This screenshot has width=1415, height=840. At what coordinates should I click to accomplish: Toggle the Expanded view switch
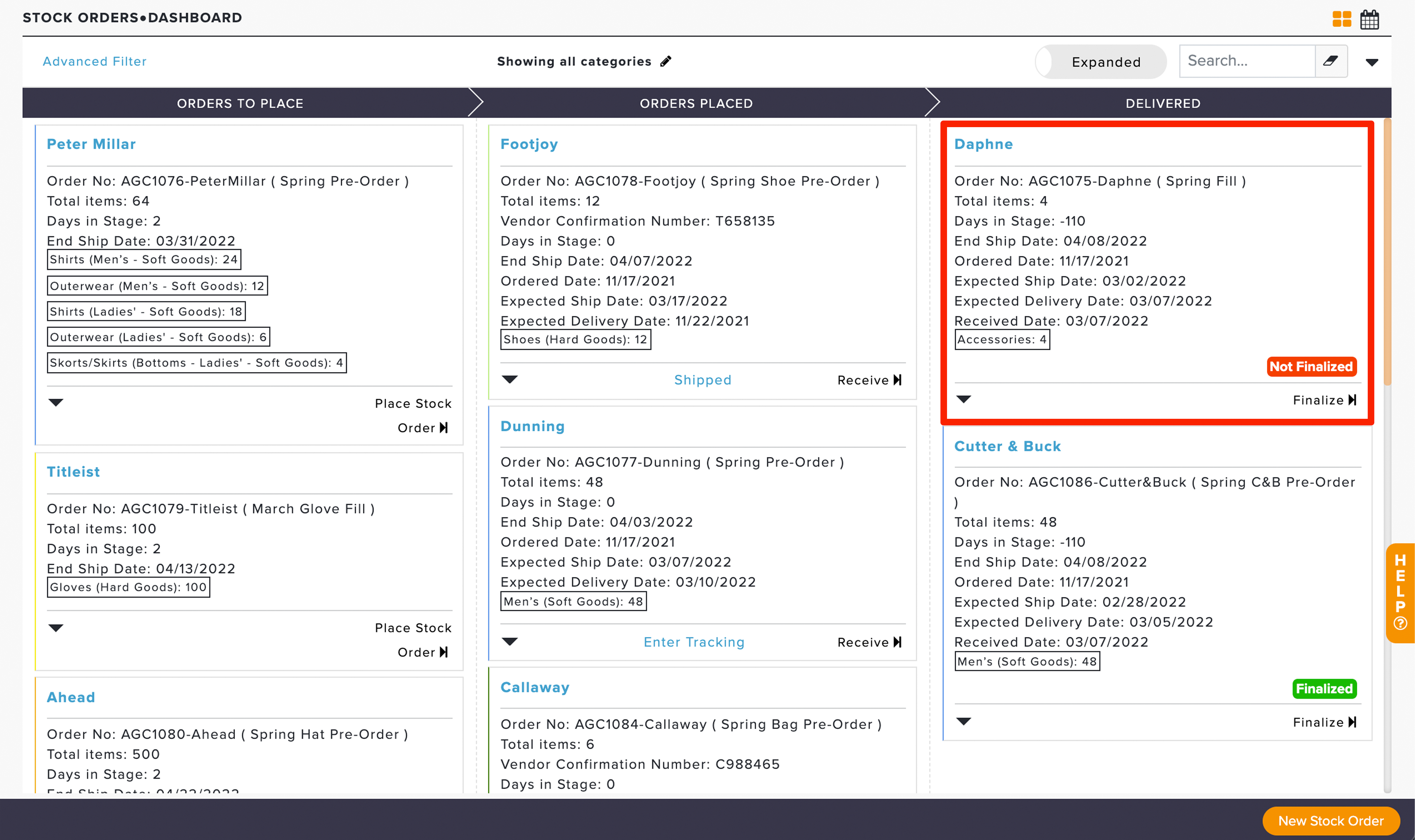click(1101, 62)
